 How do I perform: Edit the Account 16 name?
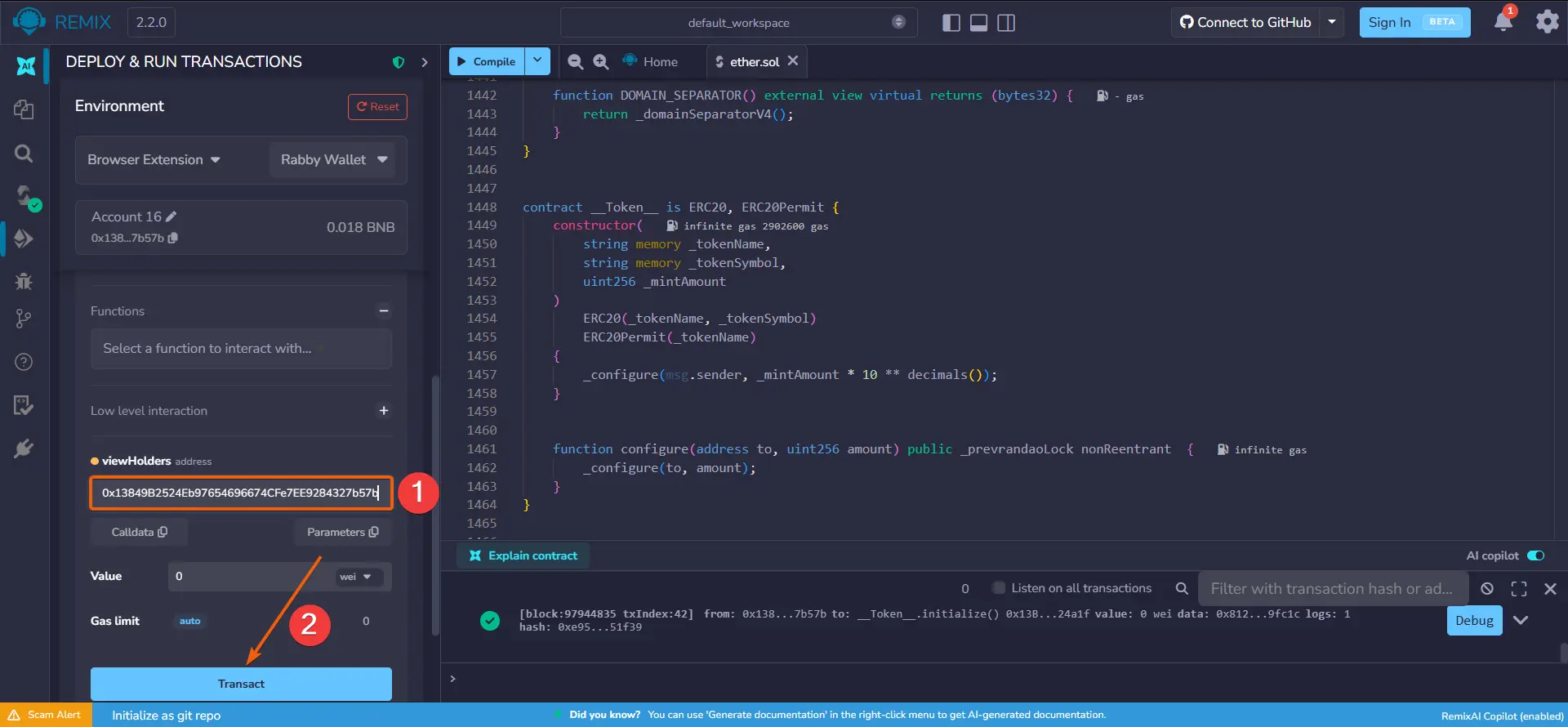171,216
